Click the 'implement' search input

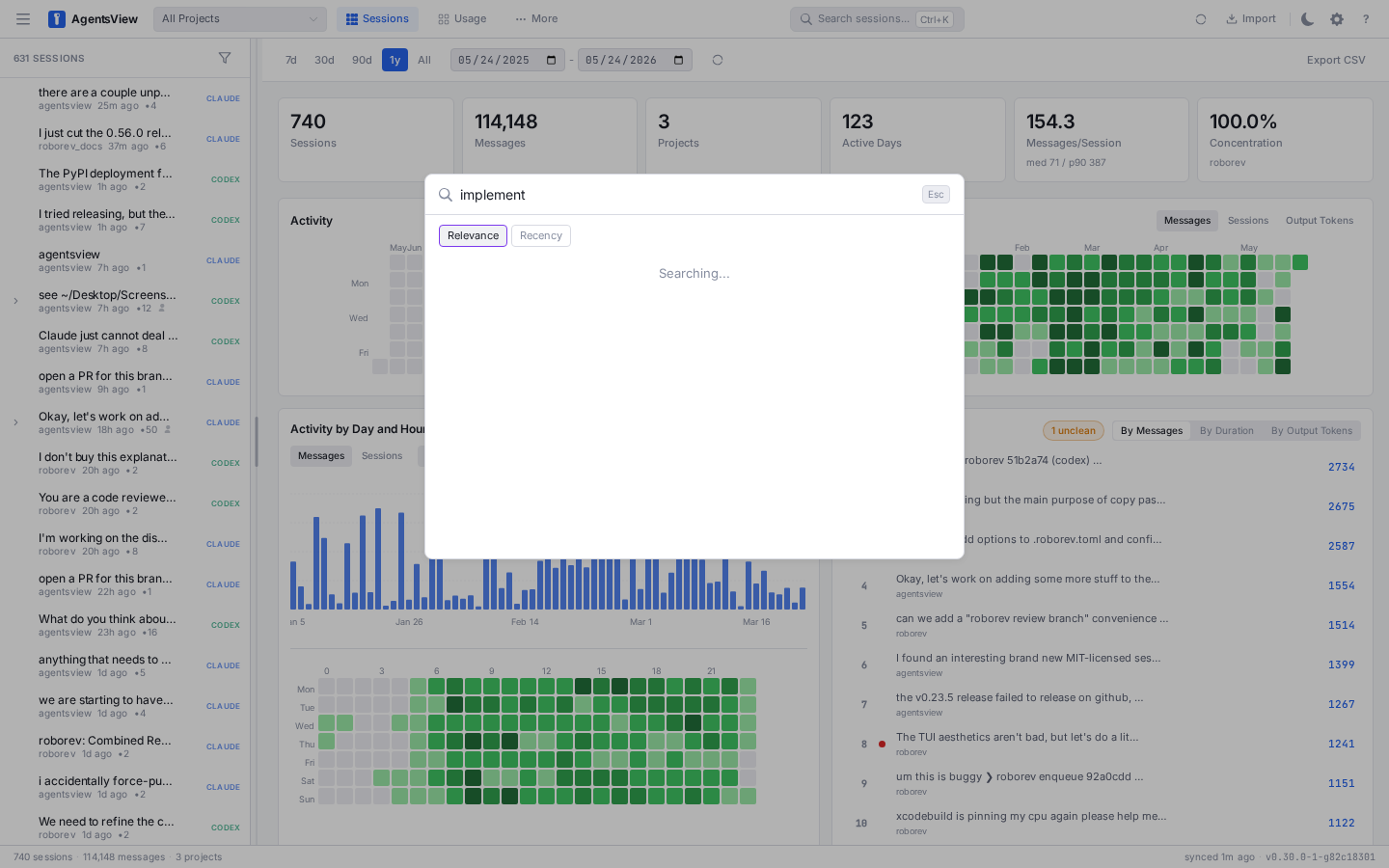coord(687,195)
